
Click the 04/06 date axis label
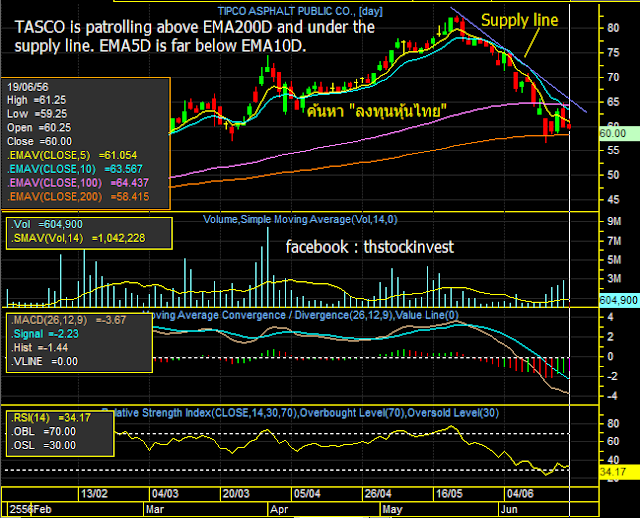click(x=520, y=494)
